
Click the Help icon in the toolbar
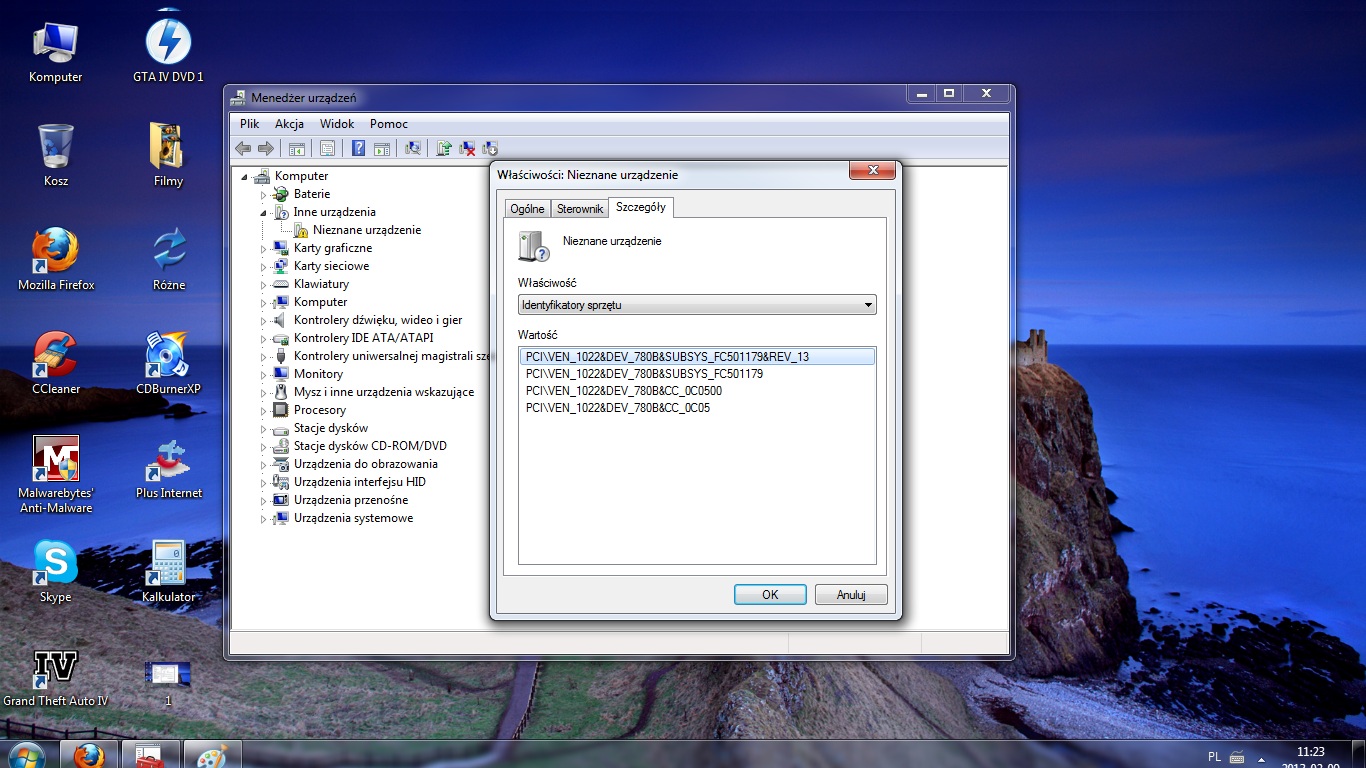coord(358,149)
